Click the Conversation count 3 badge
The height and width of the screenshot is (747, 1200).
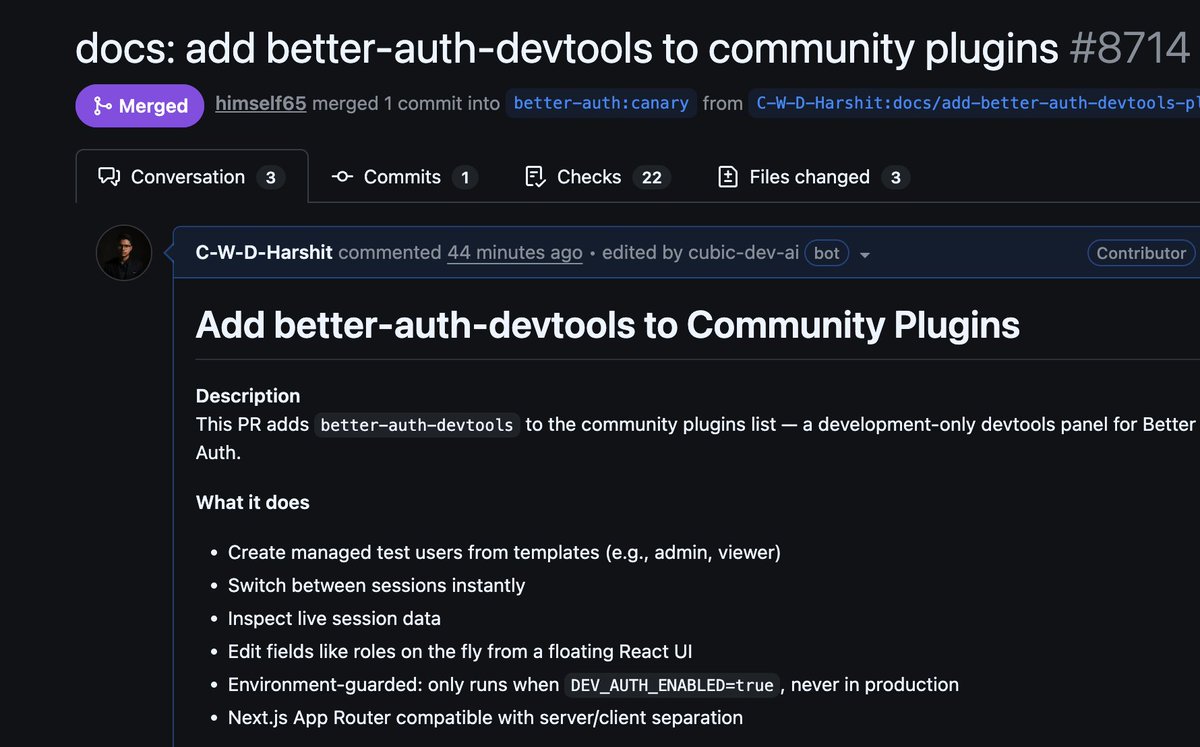pos(270,178)
